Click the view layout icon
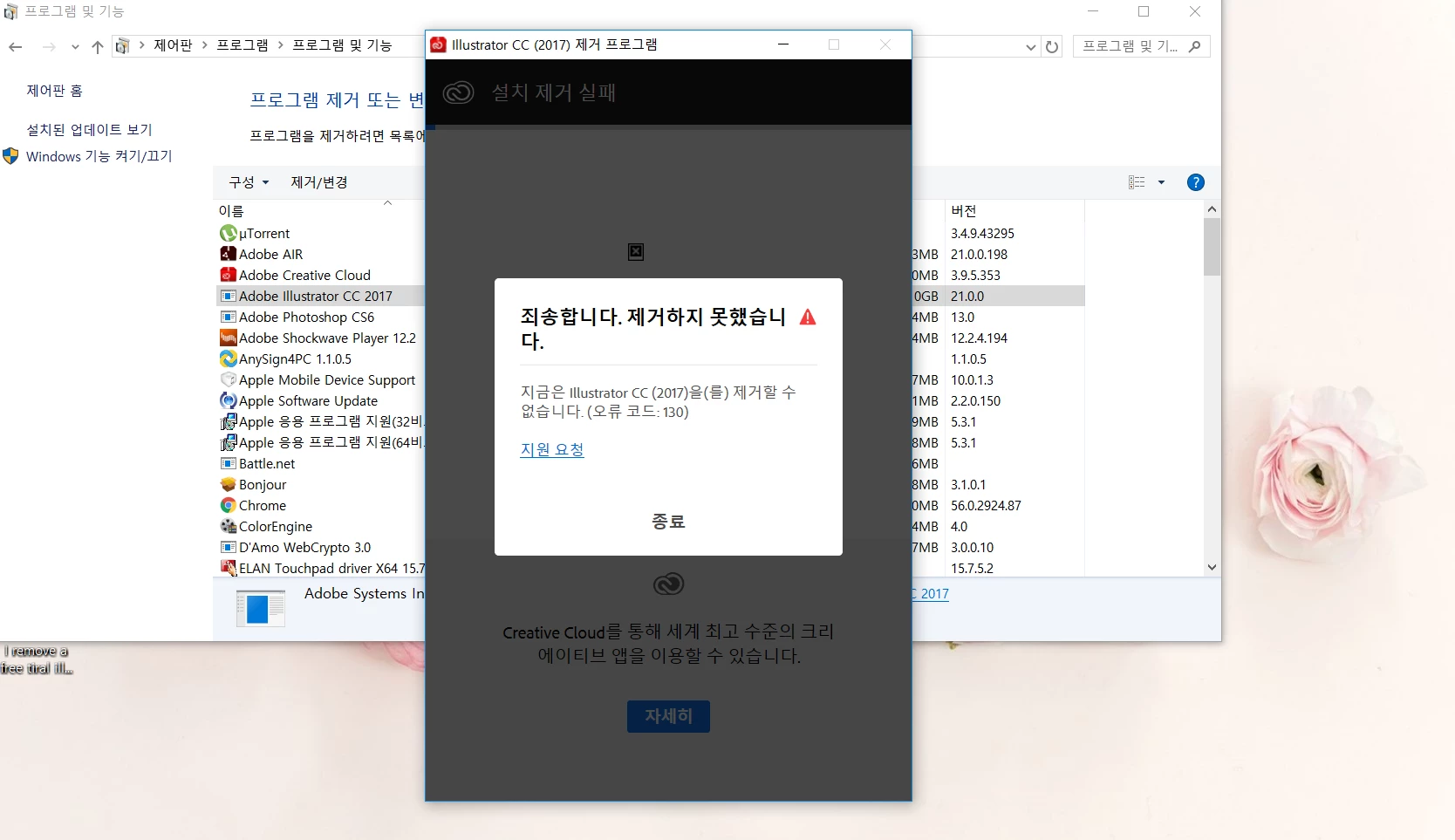 click(x=1137, y=182)
